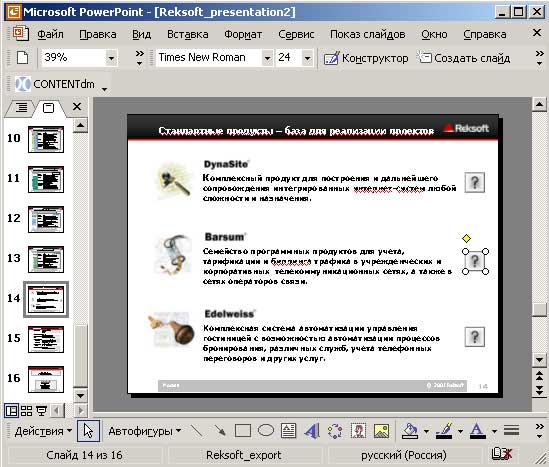Click the new blank document icon
The width and height of the screenshot is (549, 467).
coord(22,57)
